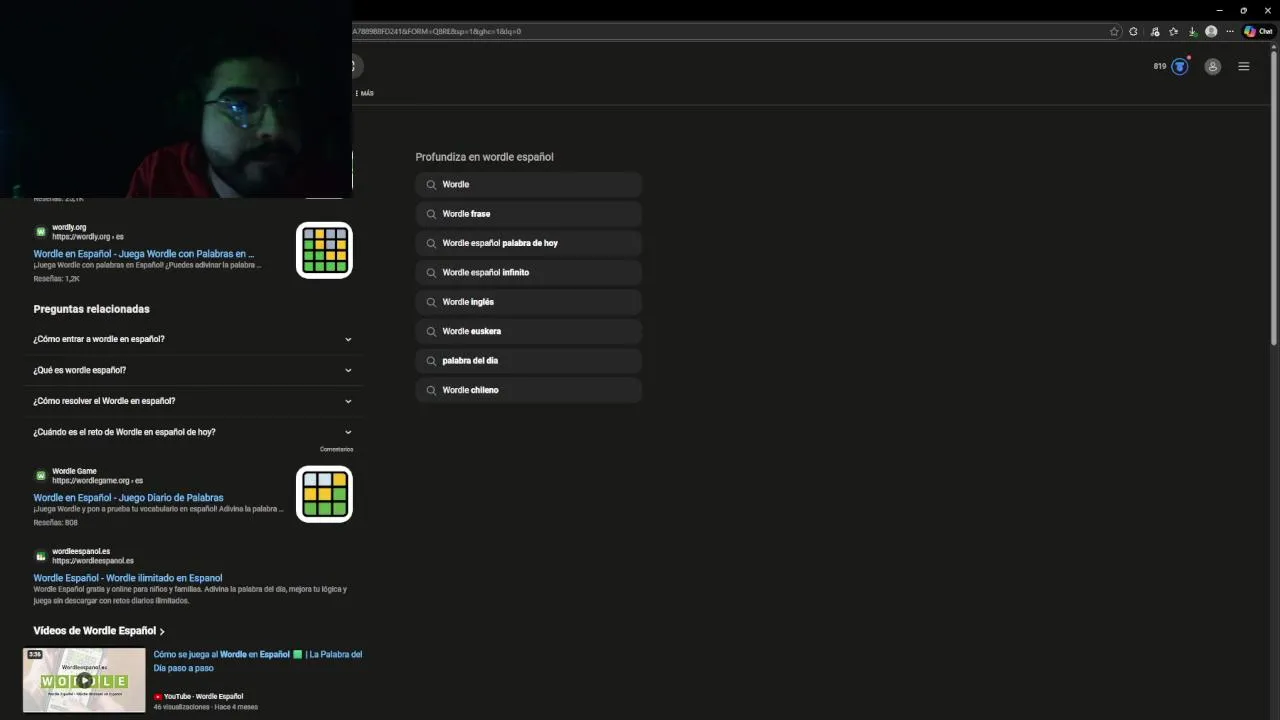Click the 'YouTube · Wordle Español' source text
Image resolution: width=1280 pixels, height=720 pixels.
point(203,696)
